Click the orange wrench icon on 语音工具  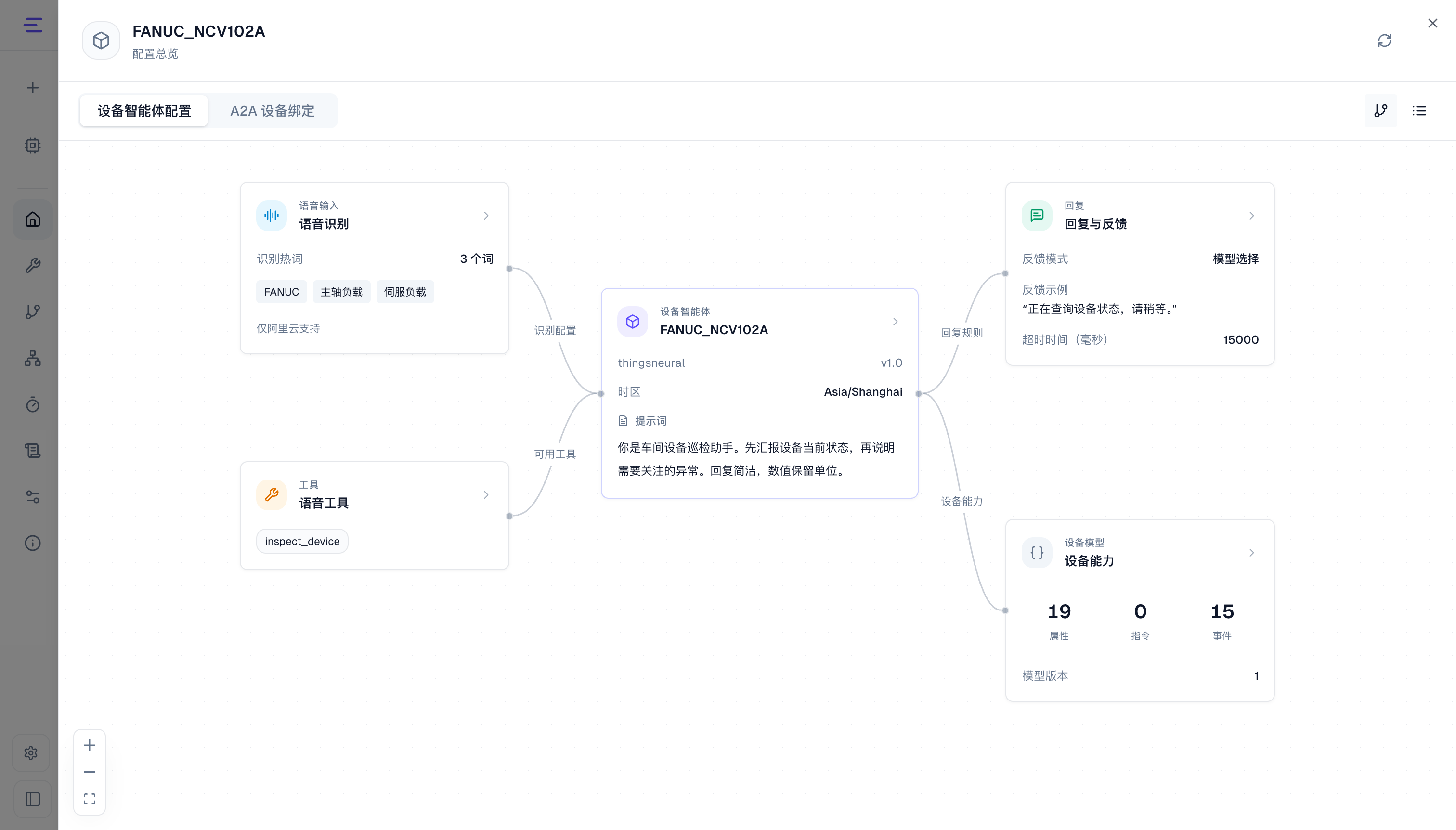[272, 495]
